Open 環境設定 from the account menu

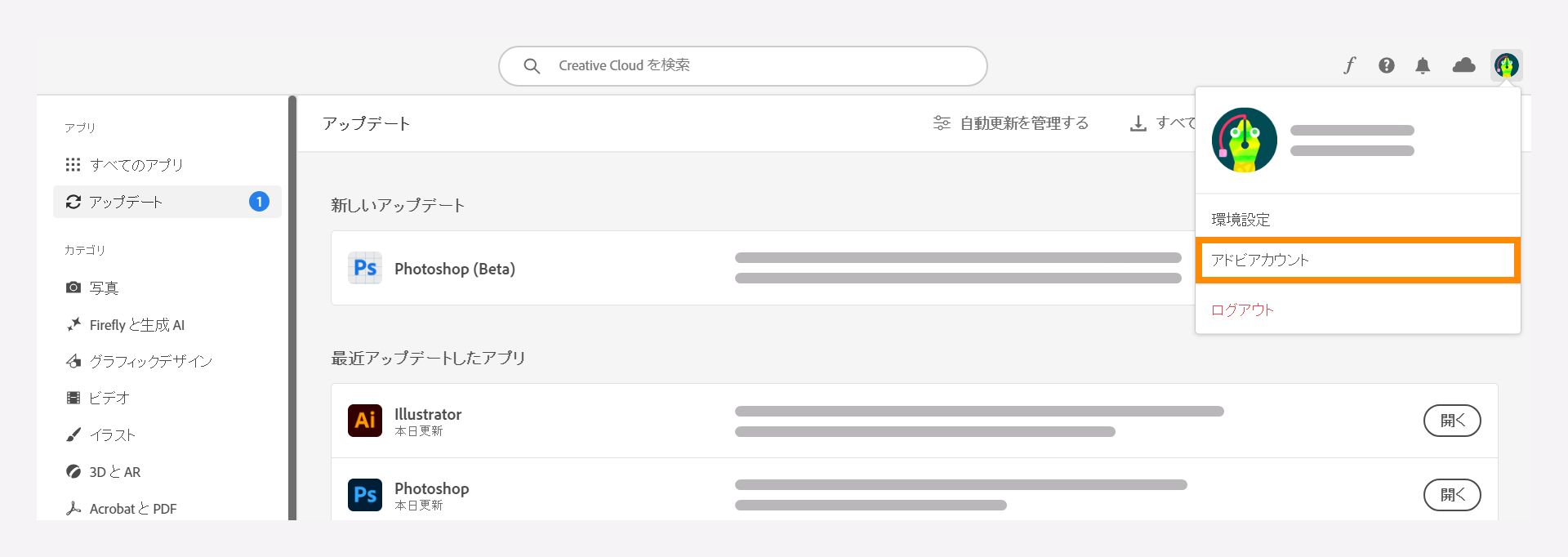click(1240, 219)
